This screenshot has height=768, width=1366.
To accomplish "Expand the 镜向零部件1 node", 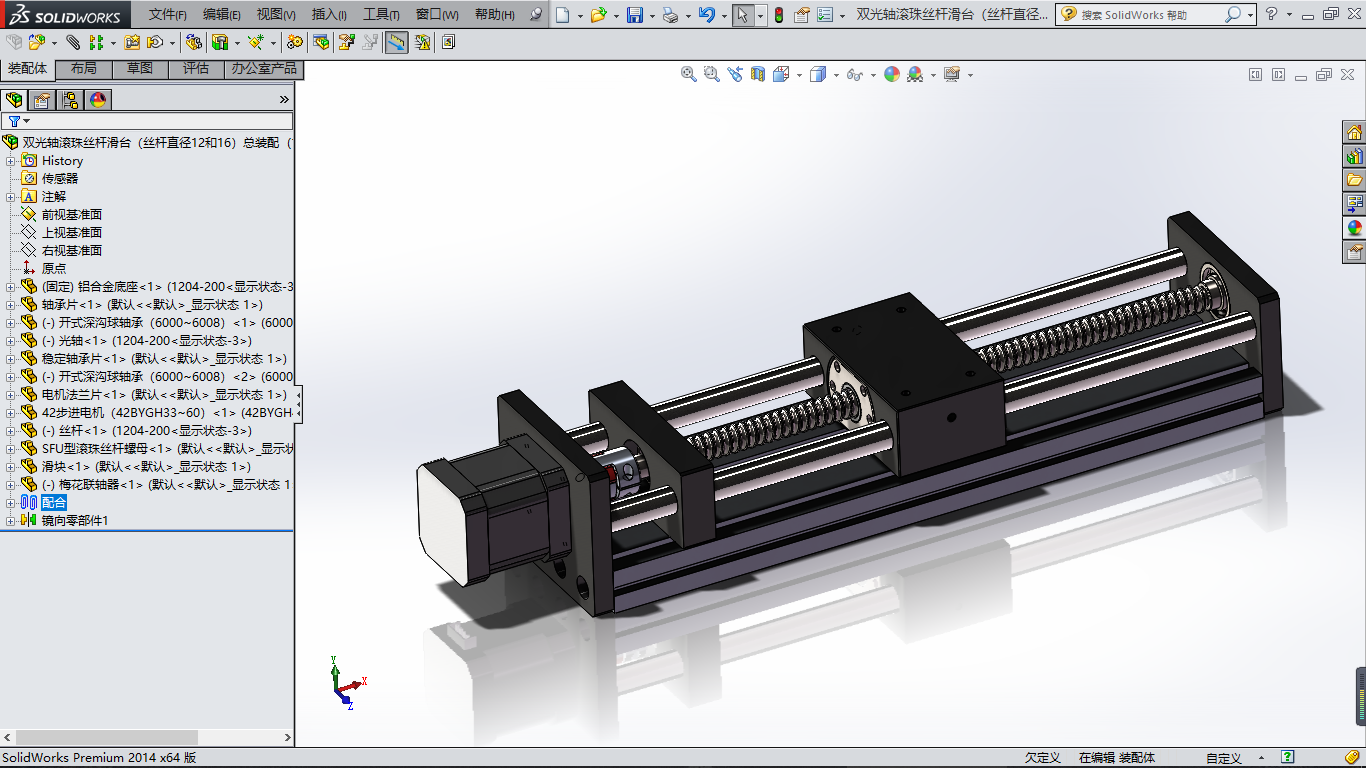I will coord(11,521).
